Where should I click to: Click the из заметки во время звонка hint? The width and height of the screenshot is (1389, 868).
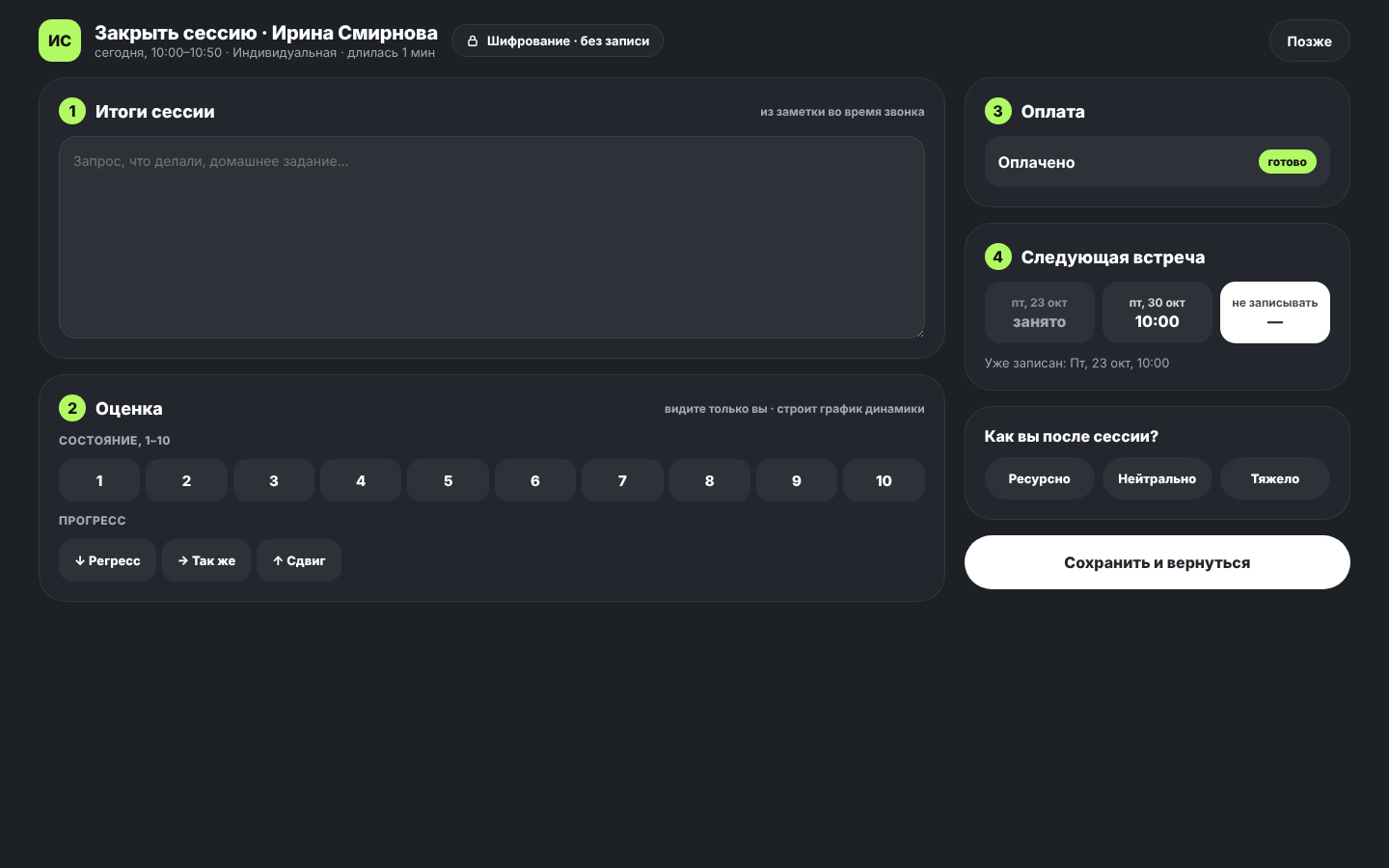[842, 112]
